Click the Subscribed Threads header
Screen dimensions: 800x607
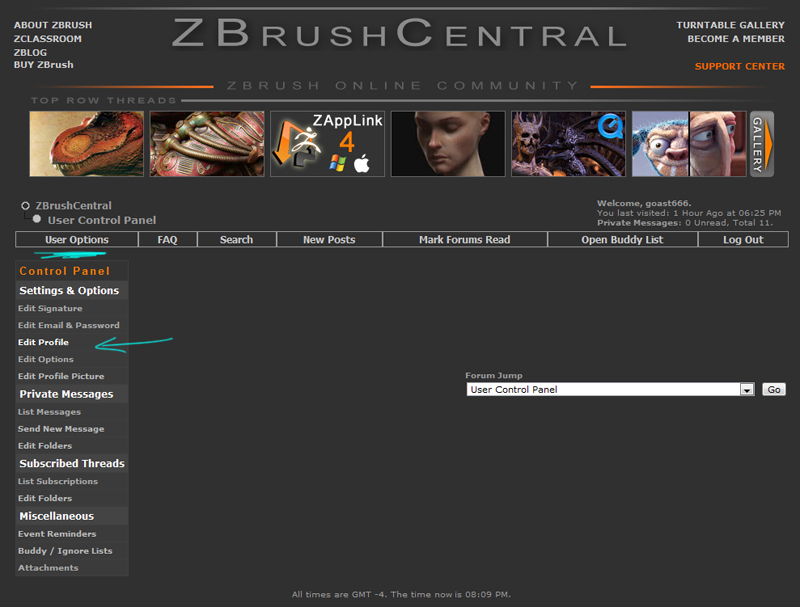72,463
